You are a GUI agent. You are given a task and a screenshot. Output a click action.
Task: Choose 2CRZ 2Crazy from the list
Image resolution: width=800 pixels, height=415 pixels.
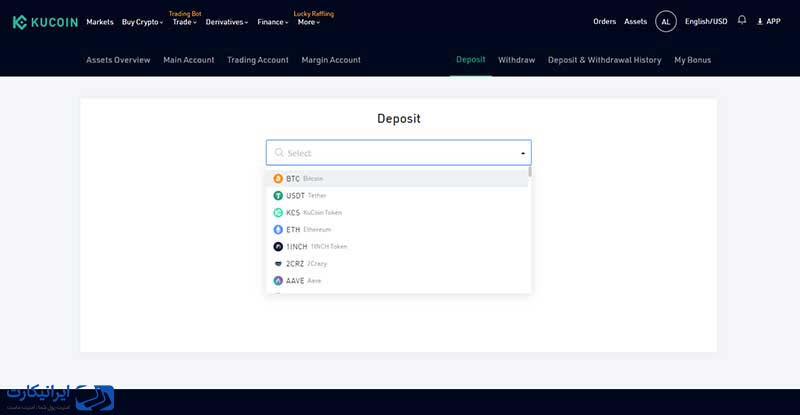tap(397, 263)
